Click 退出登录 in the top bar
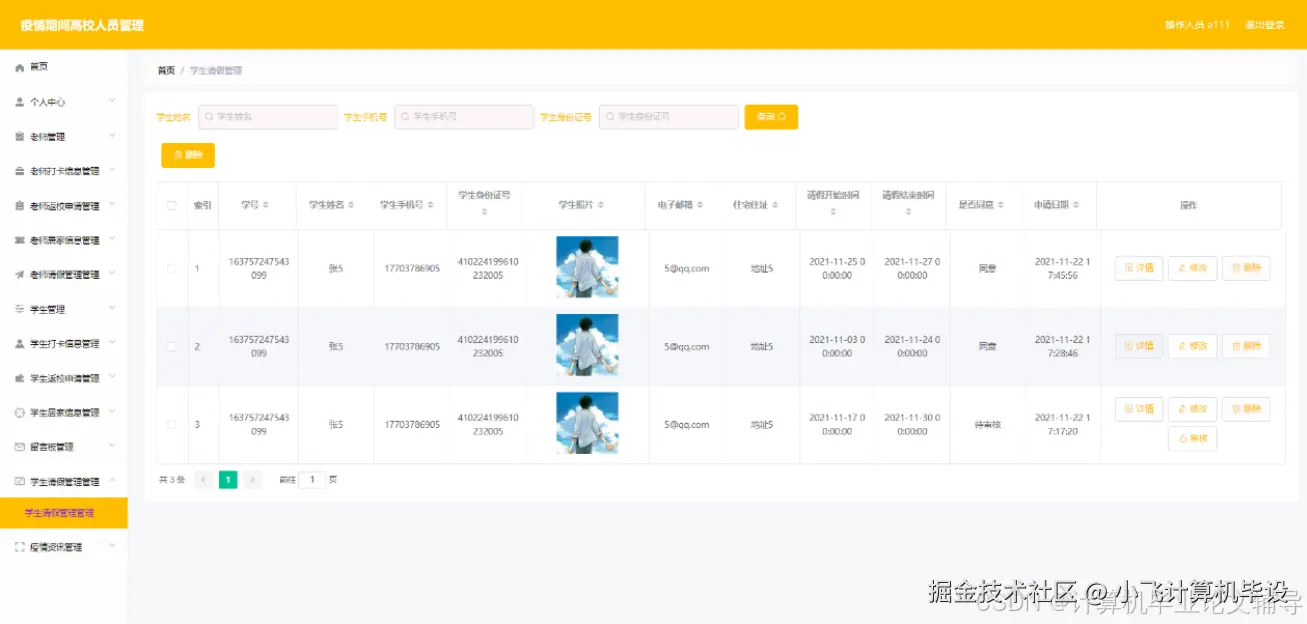The height and width of the screenshot is (624, 1307). 1265,25
